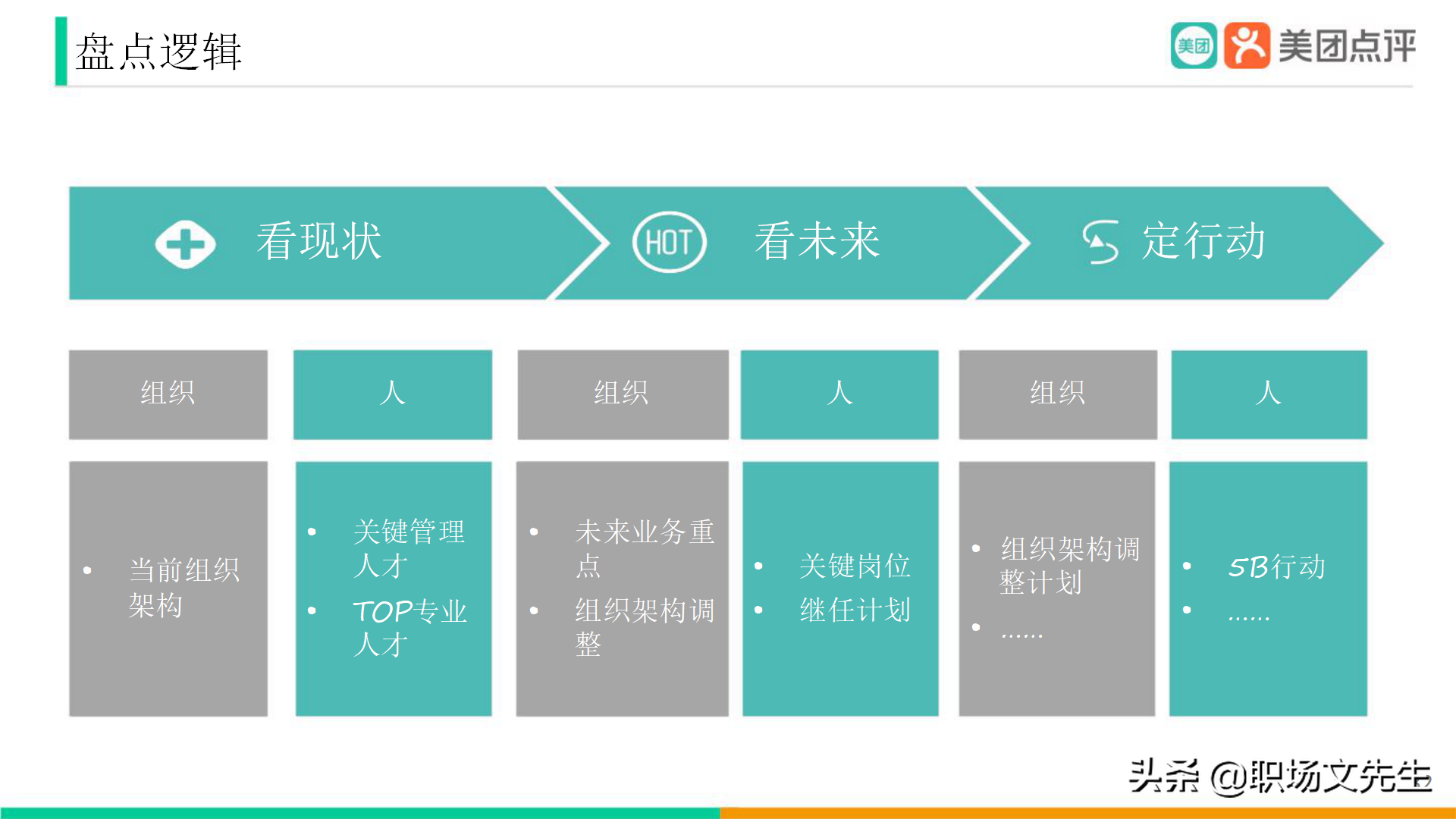Click the orange Dianping logo icon
The width and height of the screenshot is (1456, 819).
[1247, 46]
